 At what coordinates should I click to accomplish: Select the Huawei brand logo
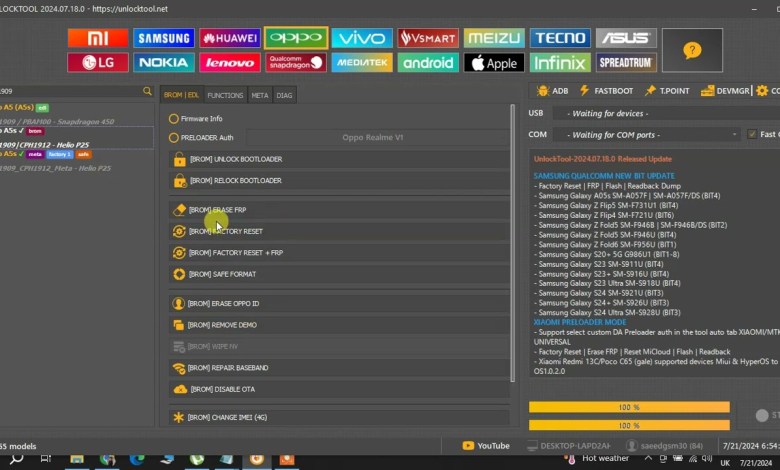[229, 38]
